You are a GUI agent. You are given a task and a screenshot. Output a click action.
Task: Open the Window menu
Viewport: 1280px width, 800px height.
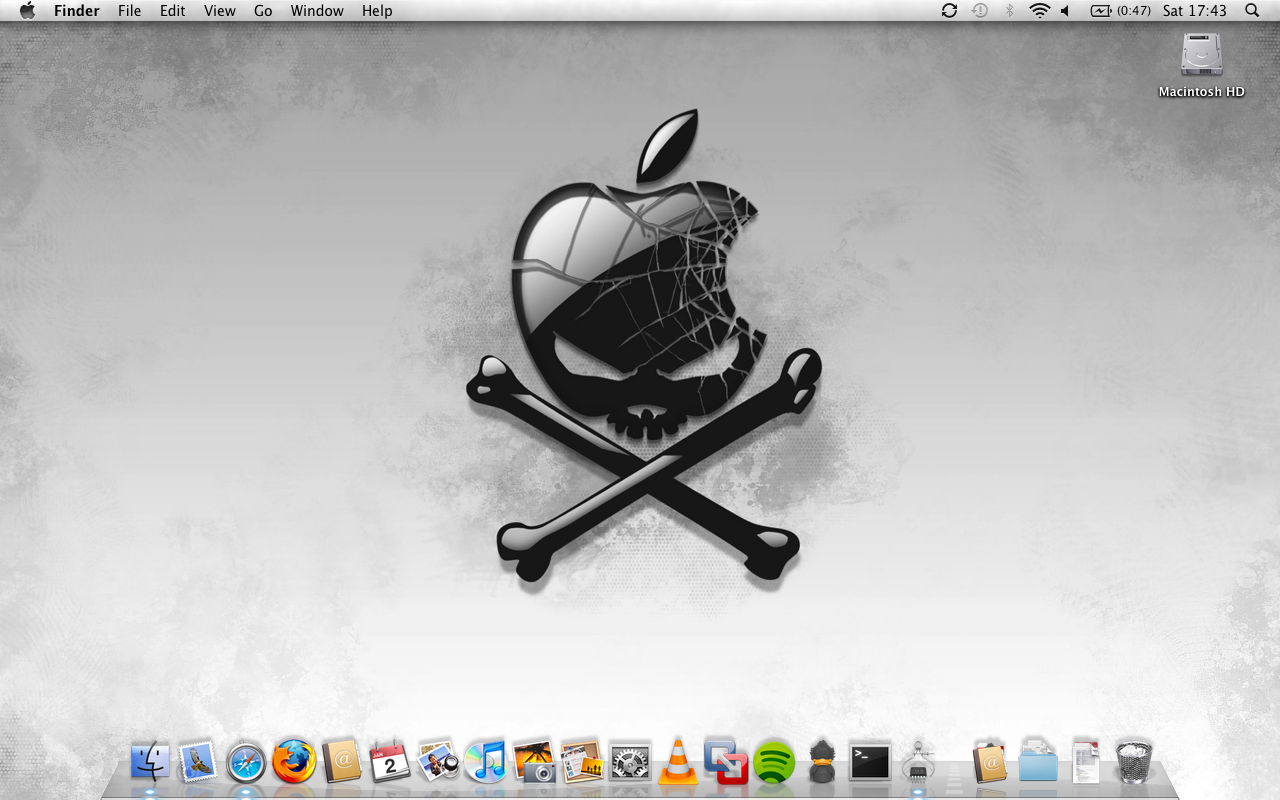317,11
